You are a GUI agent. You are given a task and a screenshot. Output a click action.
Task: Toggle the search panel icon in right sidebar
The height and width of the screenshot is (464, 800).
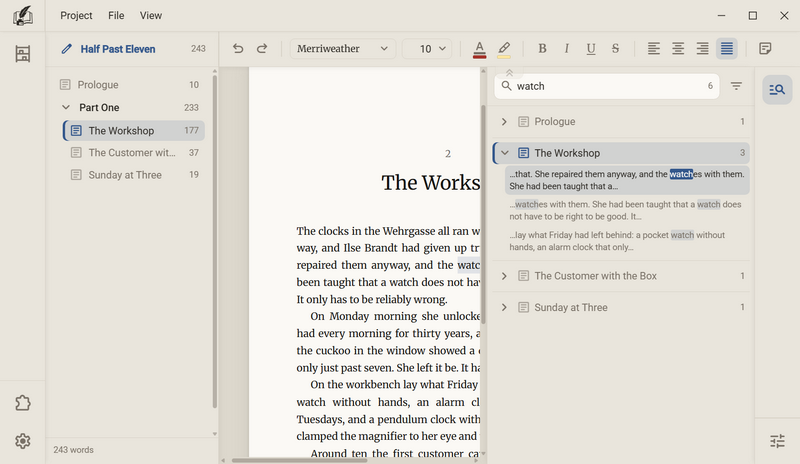pos(777,90)
